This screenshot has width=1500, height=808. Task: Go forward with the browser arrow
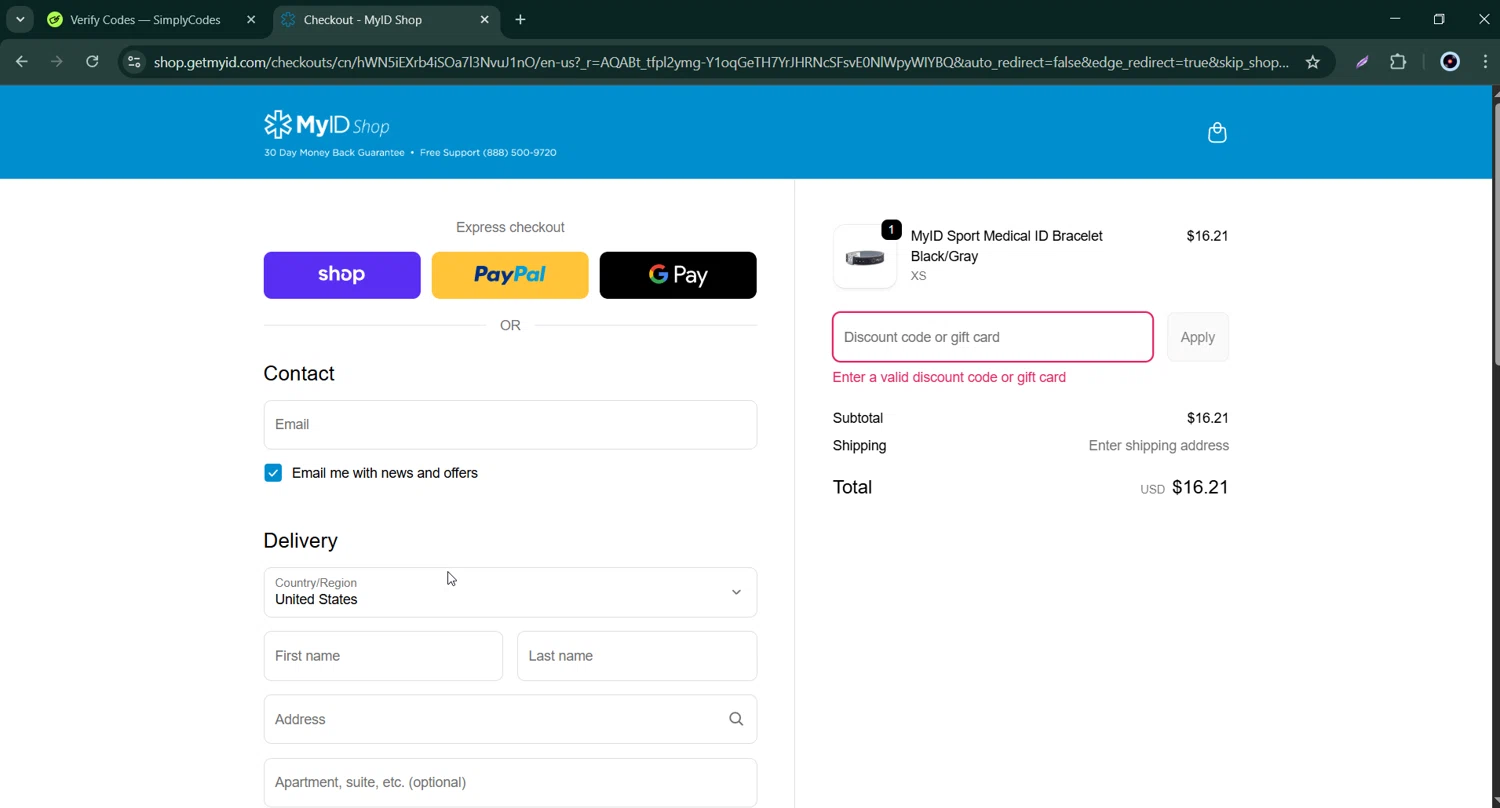[x=57, y=62]
